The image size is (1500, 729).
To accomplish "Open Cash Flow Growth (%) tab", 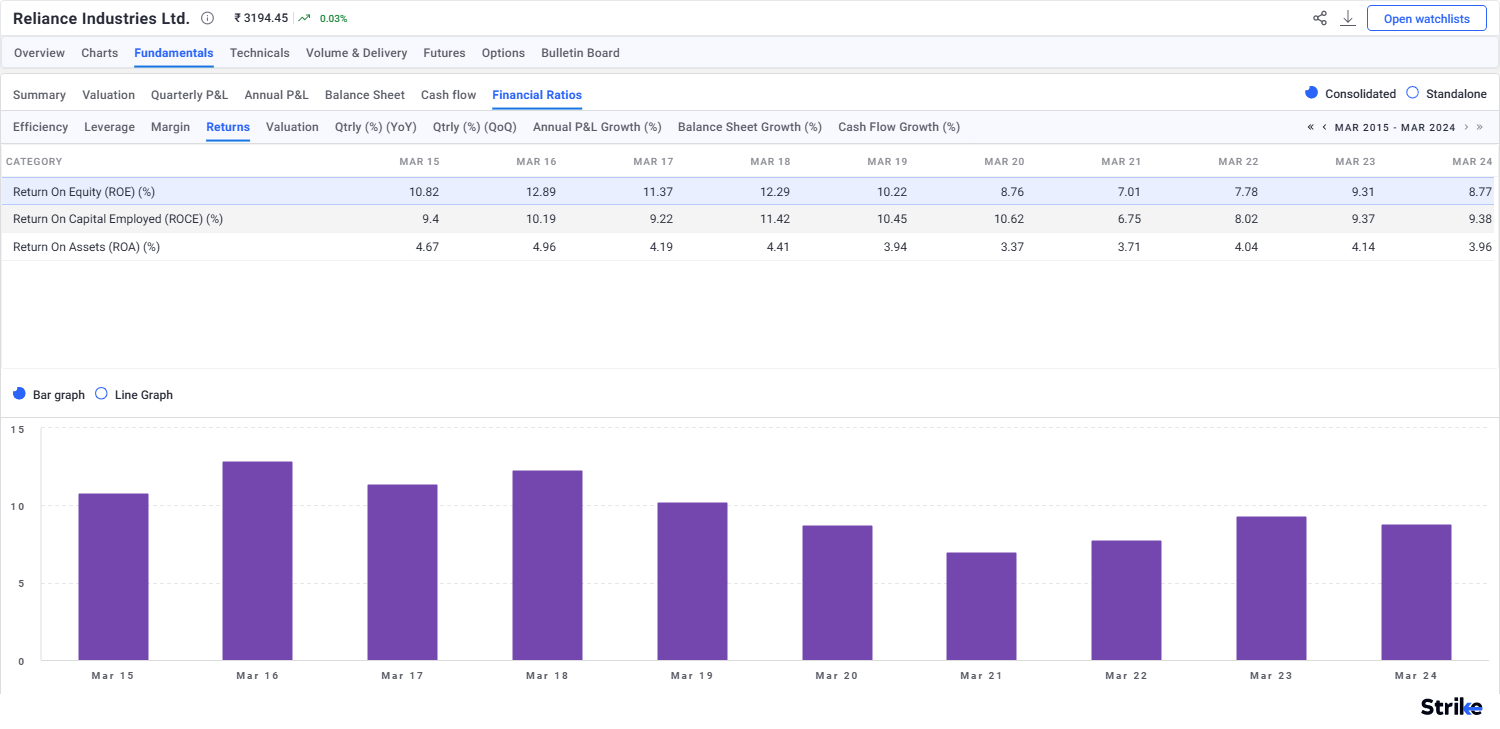I will [899, 127].
